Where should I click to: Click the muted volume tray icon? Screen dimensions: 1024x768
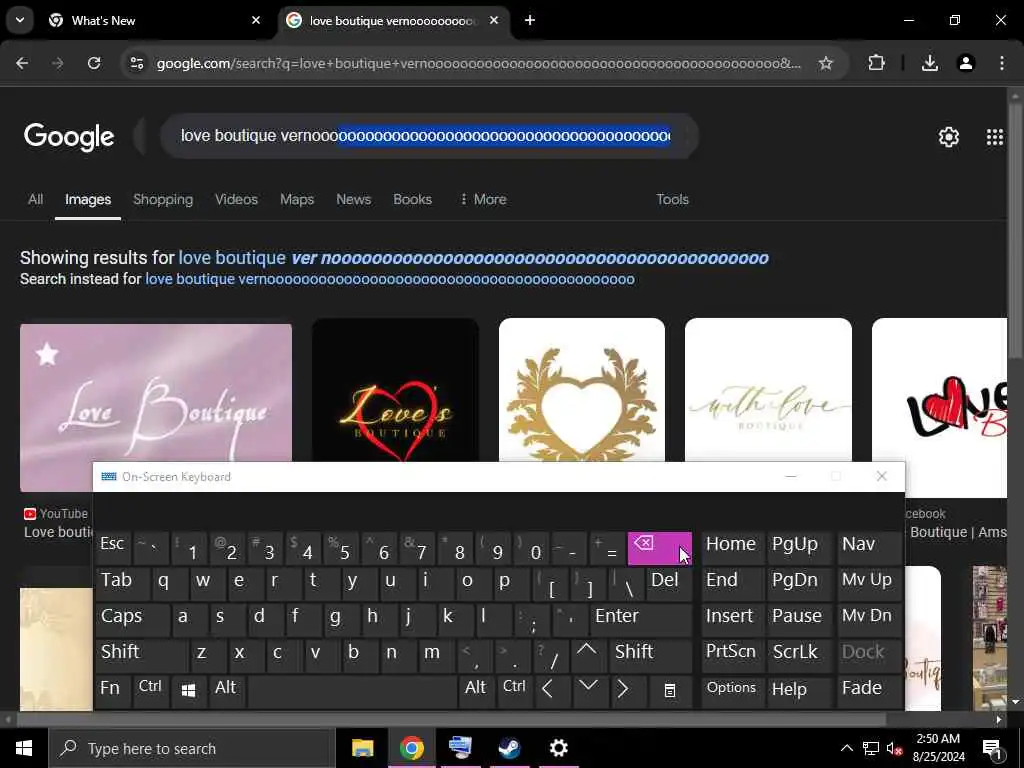pyautogui.click(x=895, y=748)
